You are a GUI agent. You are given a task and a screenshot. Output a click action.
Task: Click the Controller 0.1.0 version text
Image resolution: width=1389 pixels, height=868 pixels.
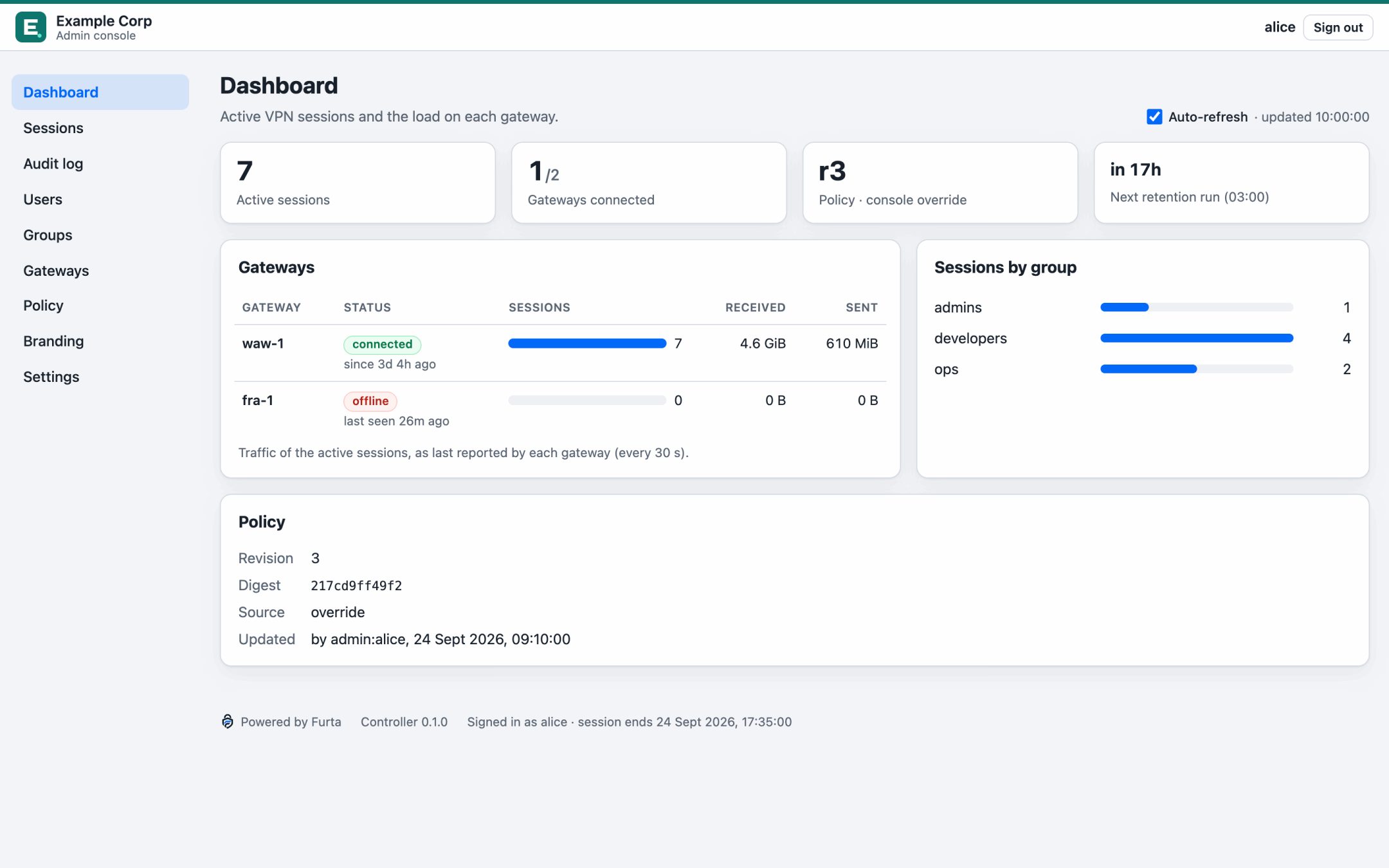(x=404, y=722)
